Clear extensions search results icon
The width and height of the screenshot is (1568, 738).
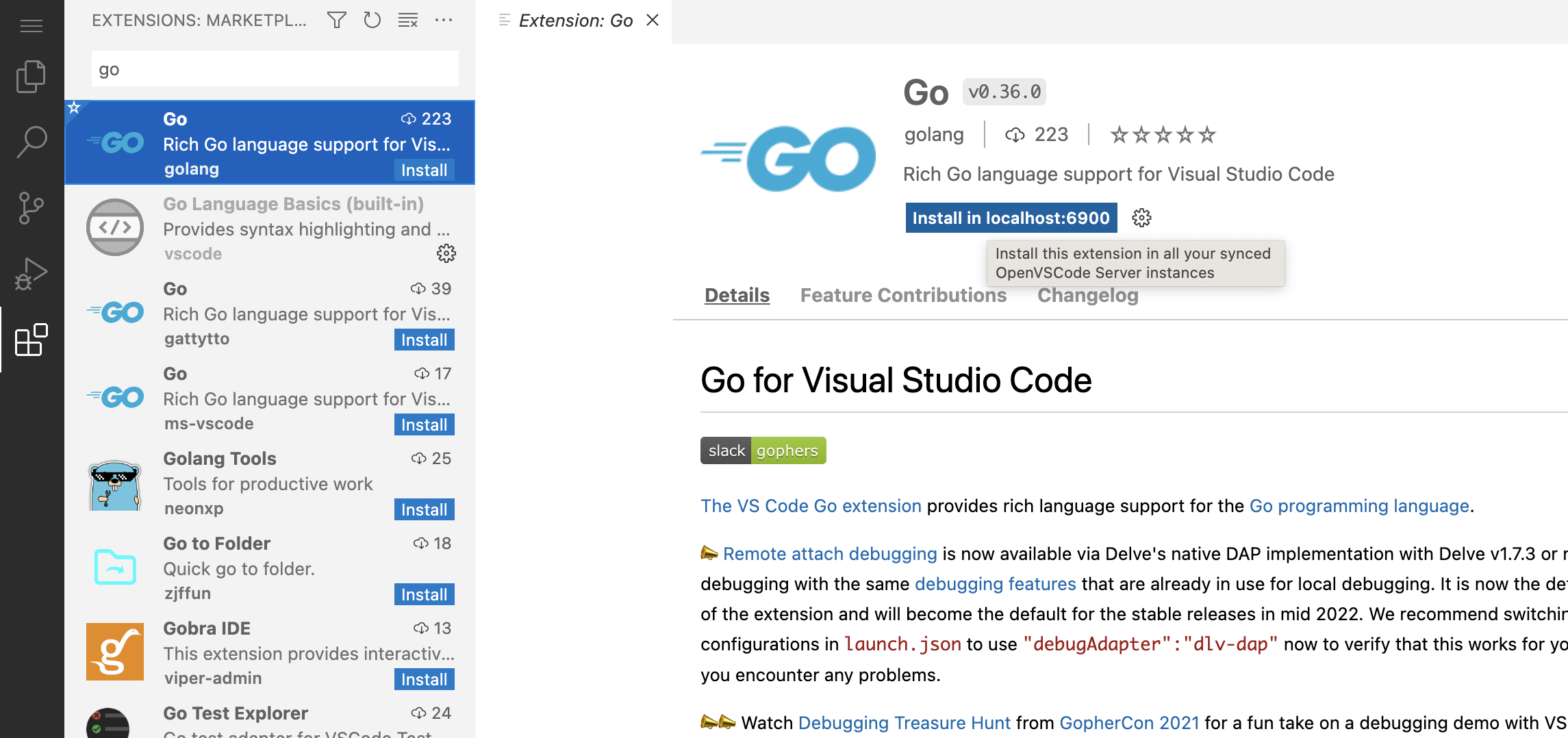(x=408, y=21)
